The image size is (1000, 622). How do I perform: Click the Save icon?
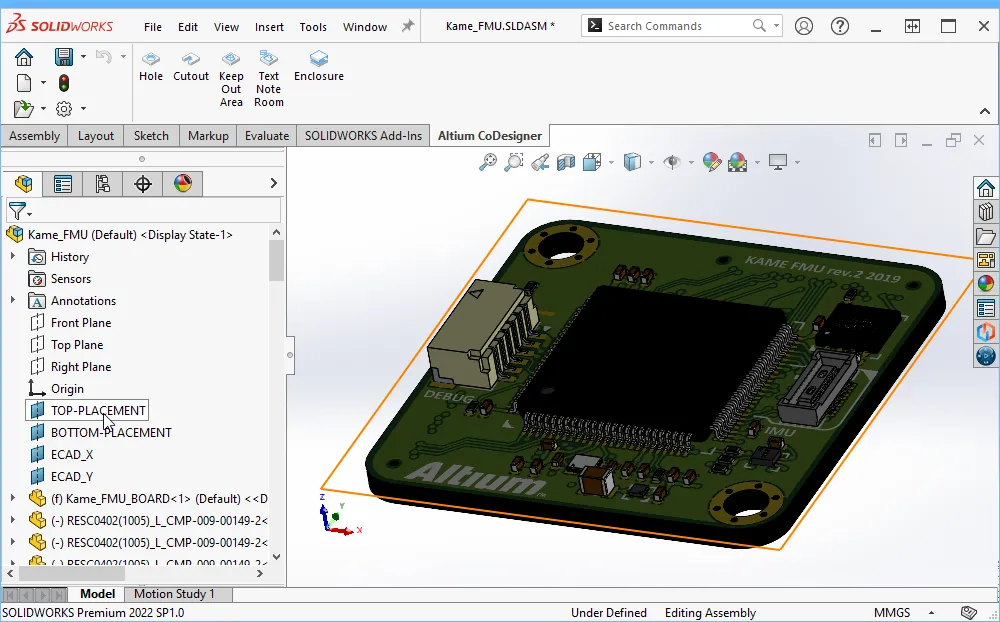(x=64, y=57)
